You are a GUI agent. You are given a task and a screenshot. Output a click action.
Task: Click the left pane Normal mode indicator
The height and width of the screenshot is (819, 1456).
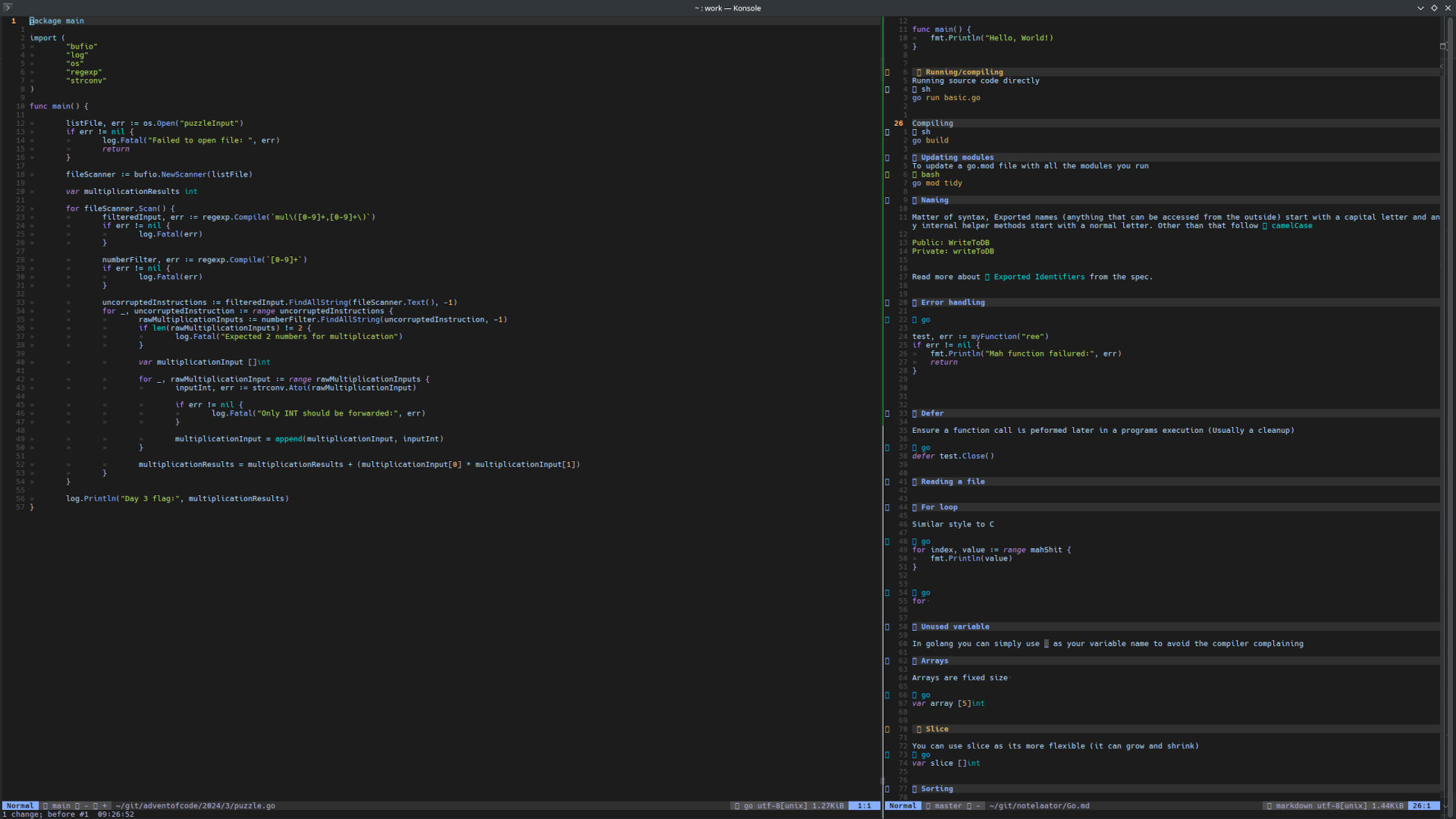[20, 805]
